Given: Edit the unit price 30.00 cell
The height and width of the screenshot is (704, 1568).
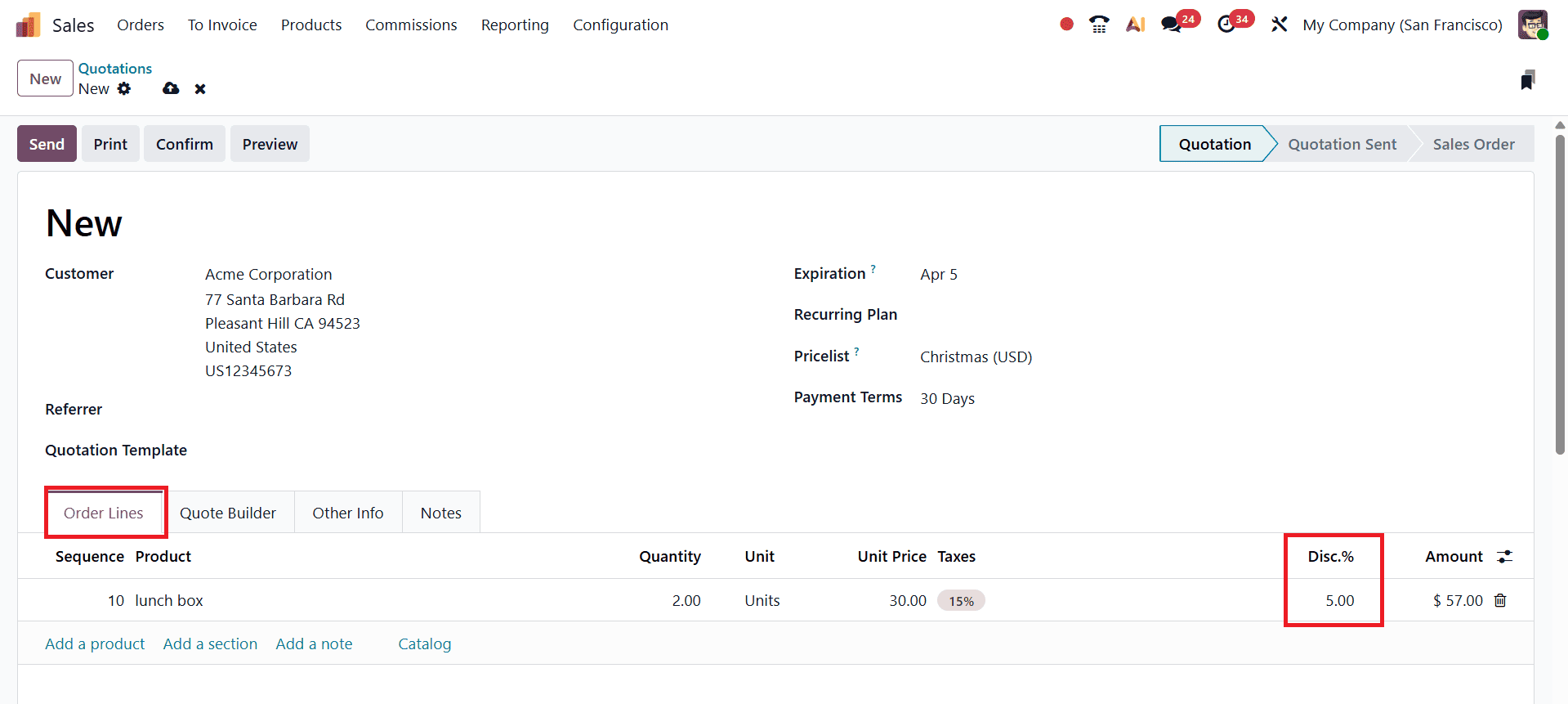Looking at the screenshot, I should pyautogui.click(x=908, y=600).
